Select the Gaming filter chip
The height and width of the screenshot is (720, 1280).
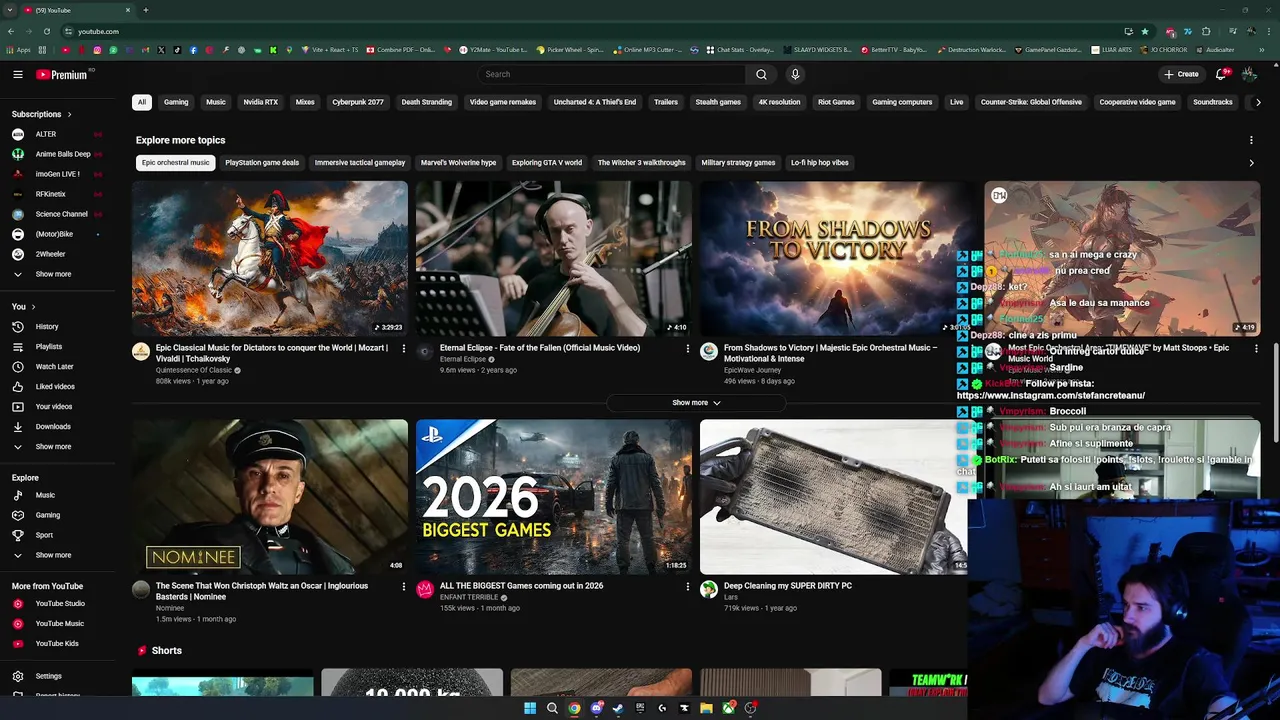(176, 102)
